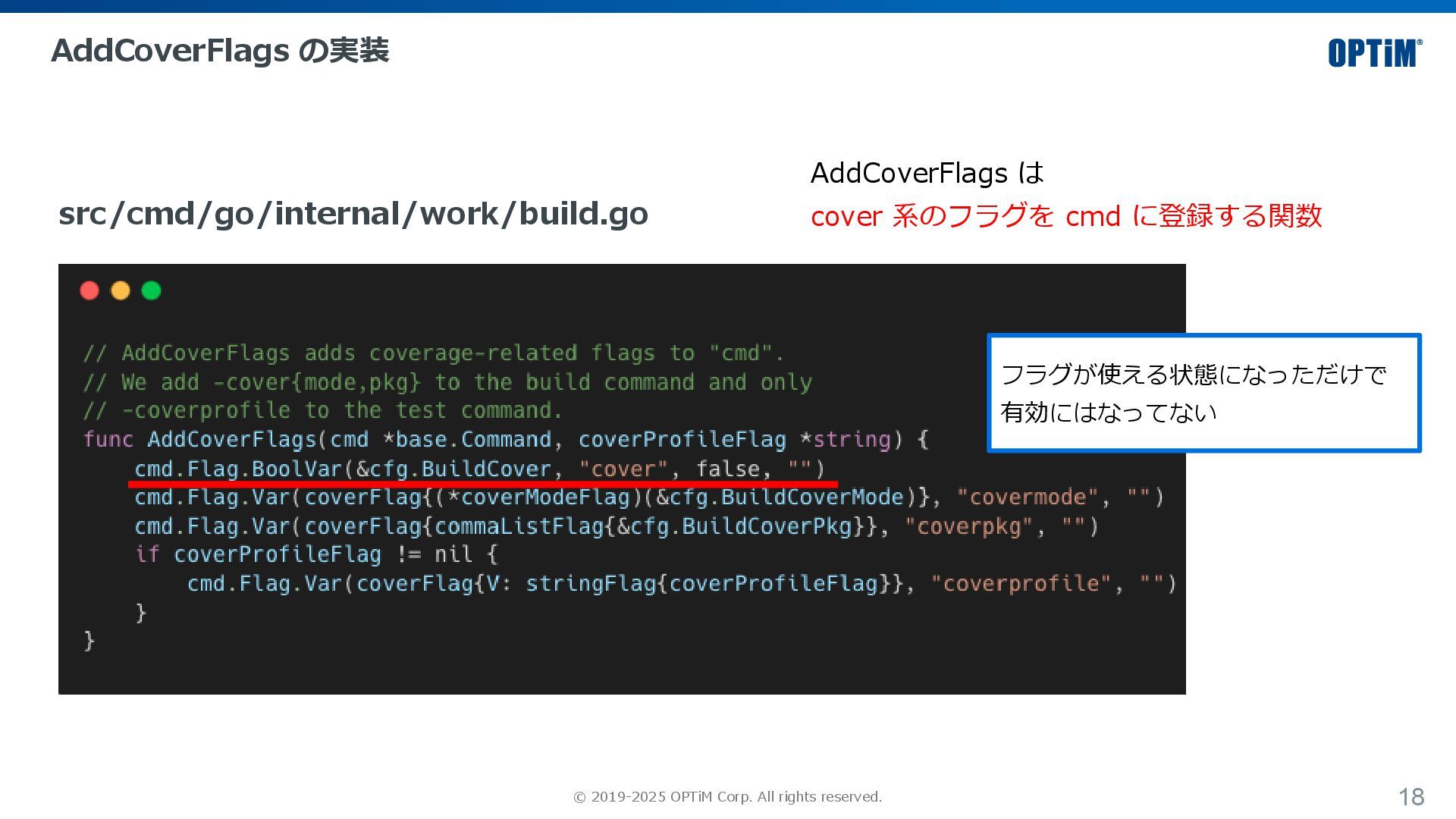The height and width of the screenshot is (819, 1456).
Task: Click the slide title AddCoverFlags の実装
Action: (220, 51)
